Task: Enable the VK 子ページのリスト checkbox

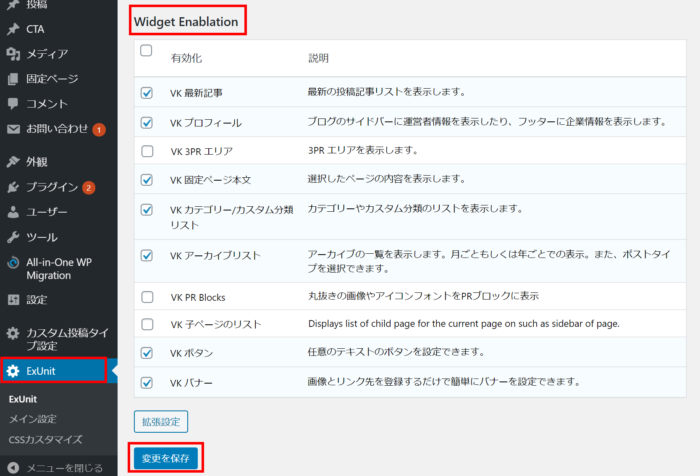Action: (147, 324)
